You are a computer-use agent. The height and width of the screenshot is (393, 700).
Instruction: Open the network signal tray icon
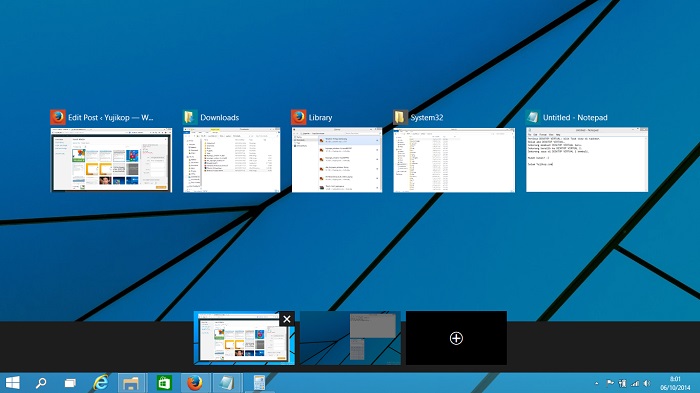[x=635, y=383]
